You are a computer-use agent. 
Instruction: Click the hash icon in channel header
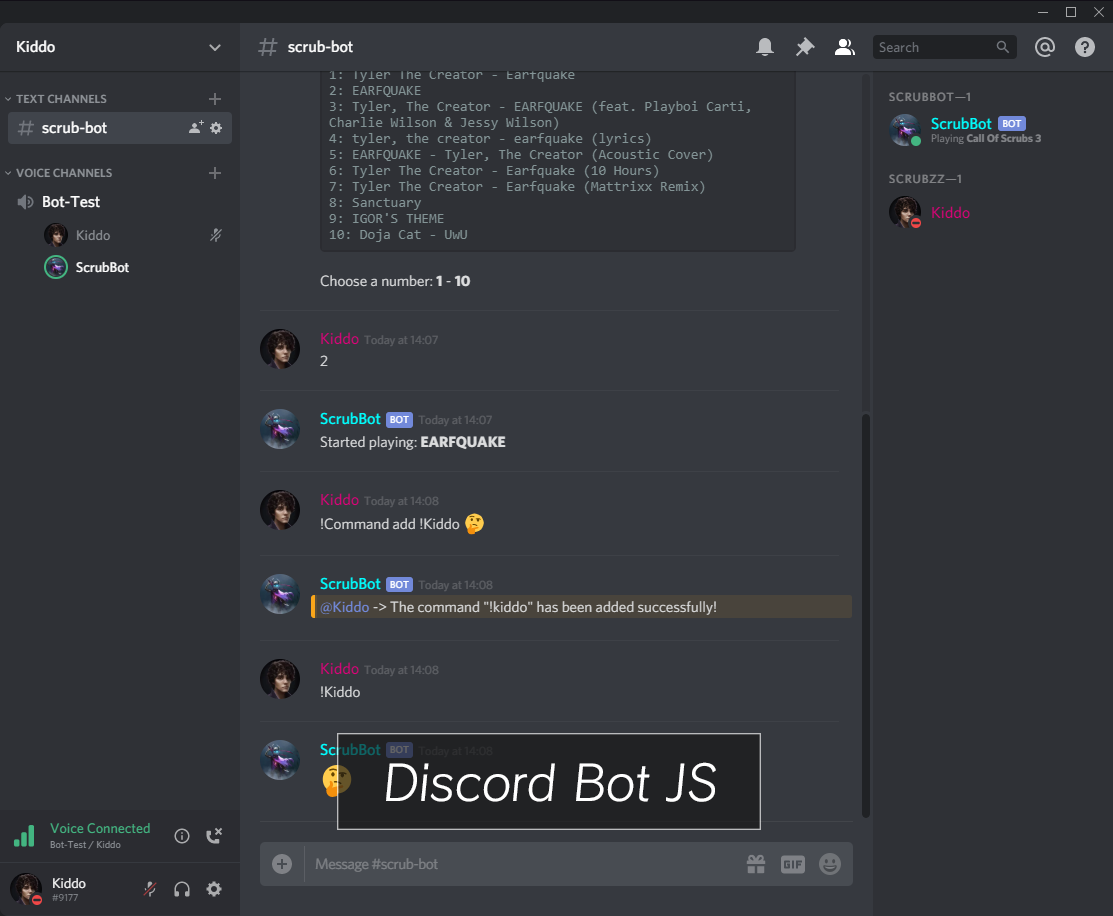[268, 47]
